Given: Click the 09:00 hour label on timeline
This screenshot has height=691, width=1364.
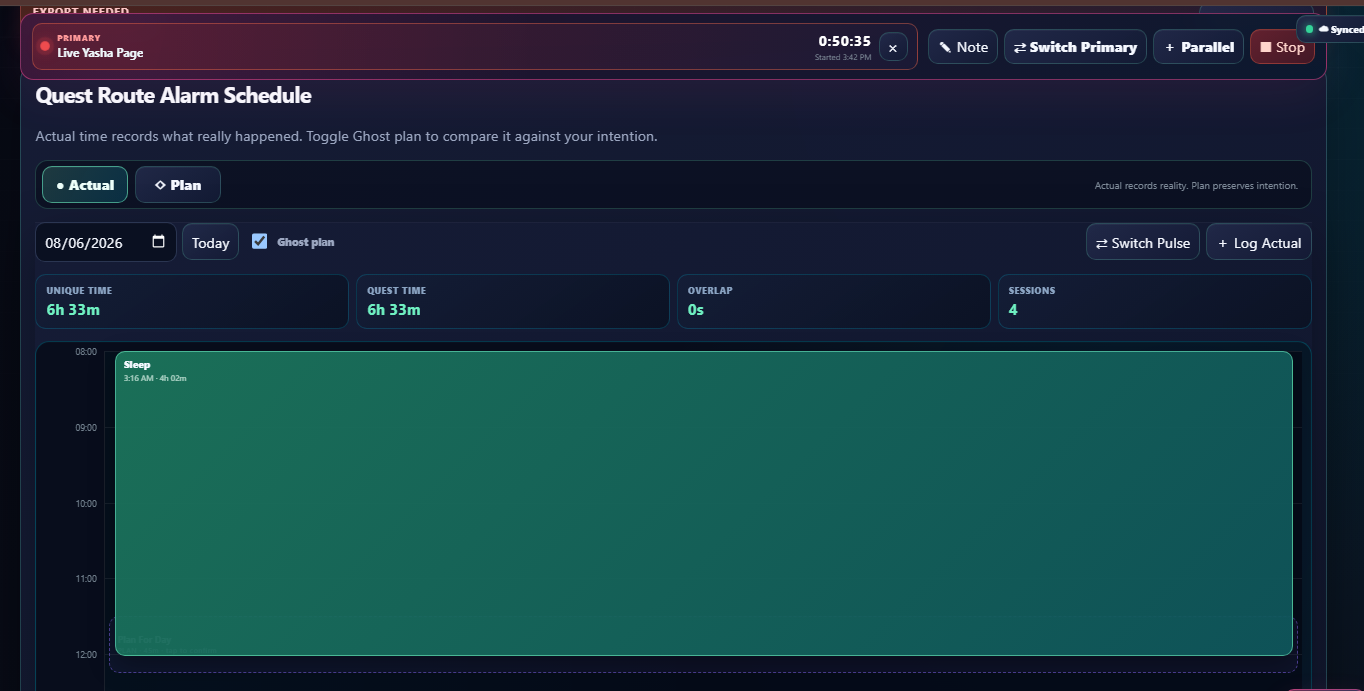Looking at the screenshot, I should pyautogui.click(x=86, y=428).
